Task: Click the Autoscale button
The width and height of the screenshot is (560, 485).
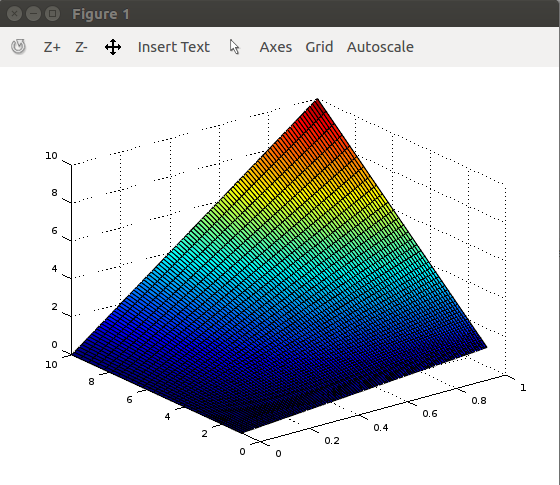Action: coord(380,47)
